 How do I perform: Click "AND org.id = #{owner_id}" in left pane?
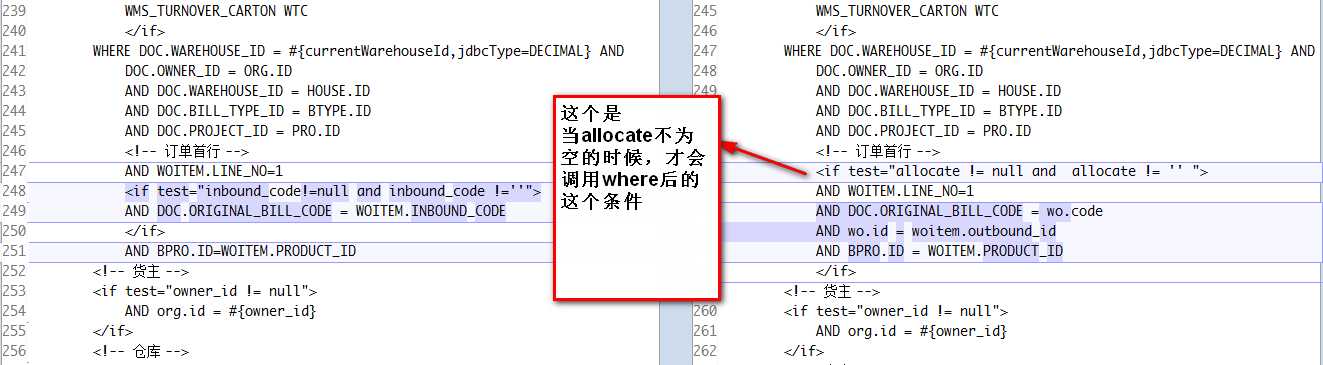[220, 311]
